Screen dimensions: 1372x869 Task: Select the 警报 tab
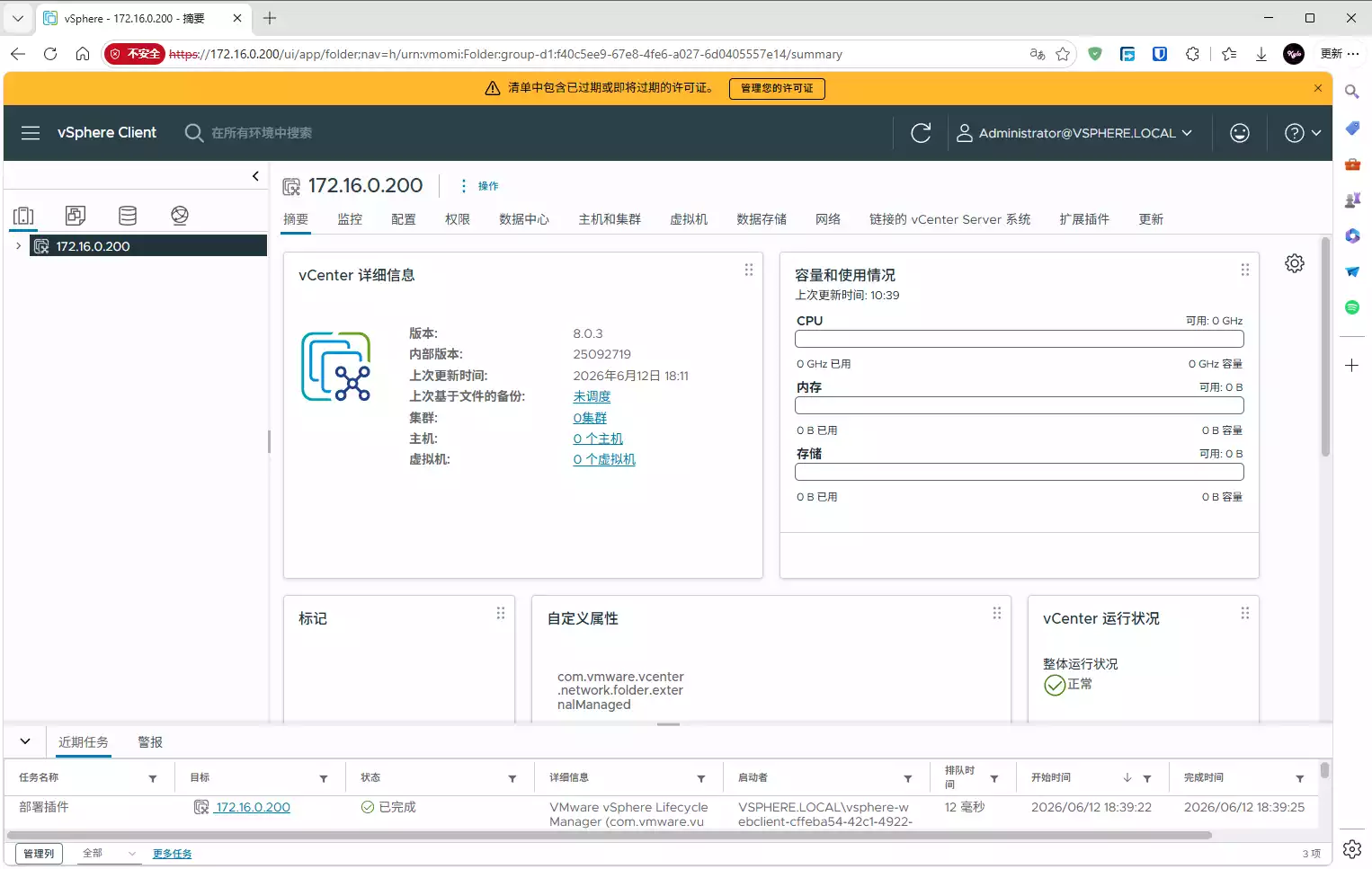point(150,742)
